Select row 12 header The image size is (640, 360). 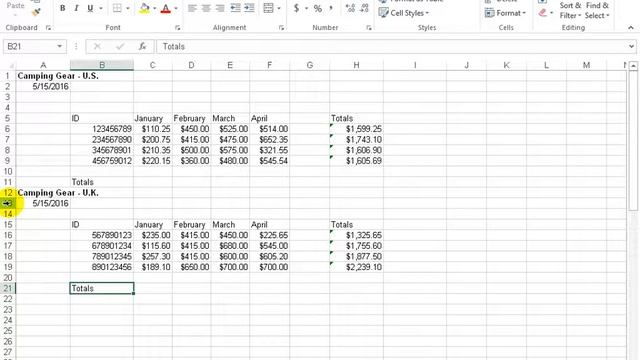[x=8, y=193]
